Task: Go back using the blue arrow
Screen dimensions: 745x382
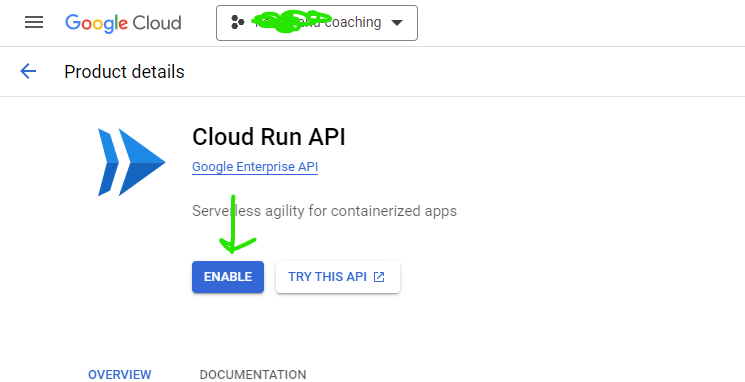Action: (28, 71)
